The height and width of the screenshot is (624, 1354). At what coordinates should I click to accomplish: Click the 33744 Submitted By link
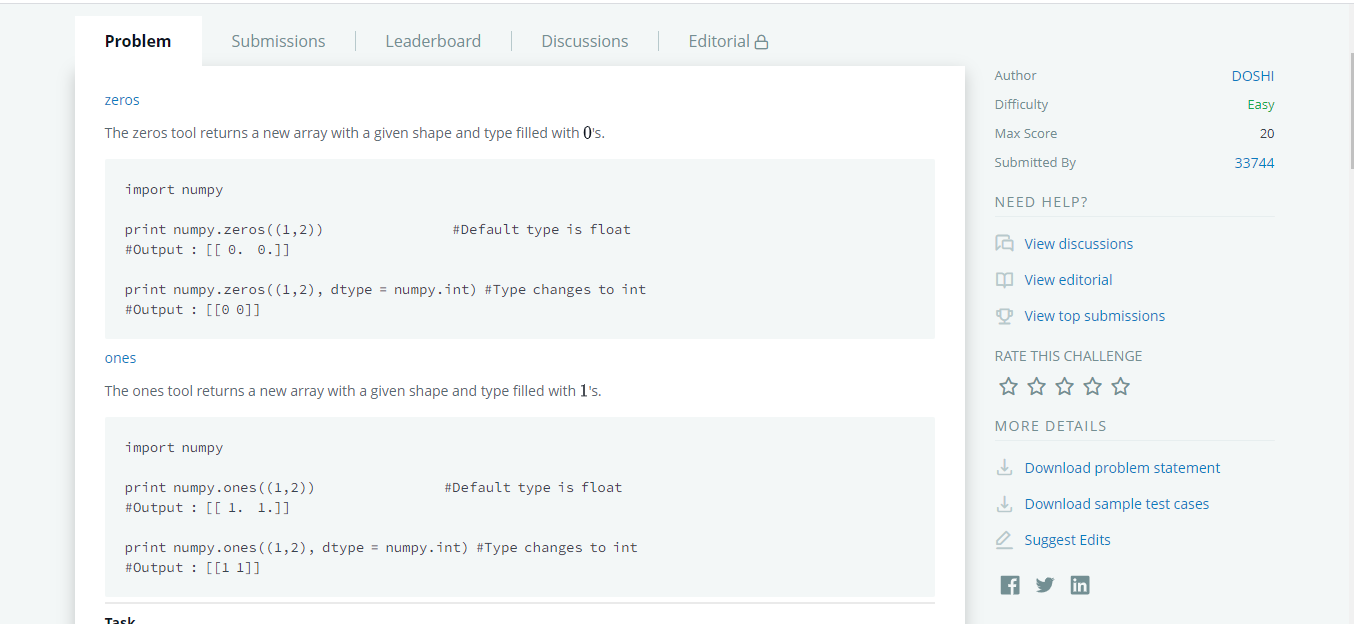[x=1254, y=161]
